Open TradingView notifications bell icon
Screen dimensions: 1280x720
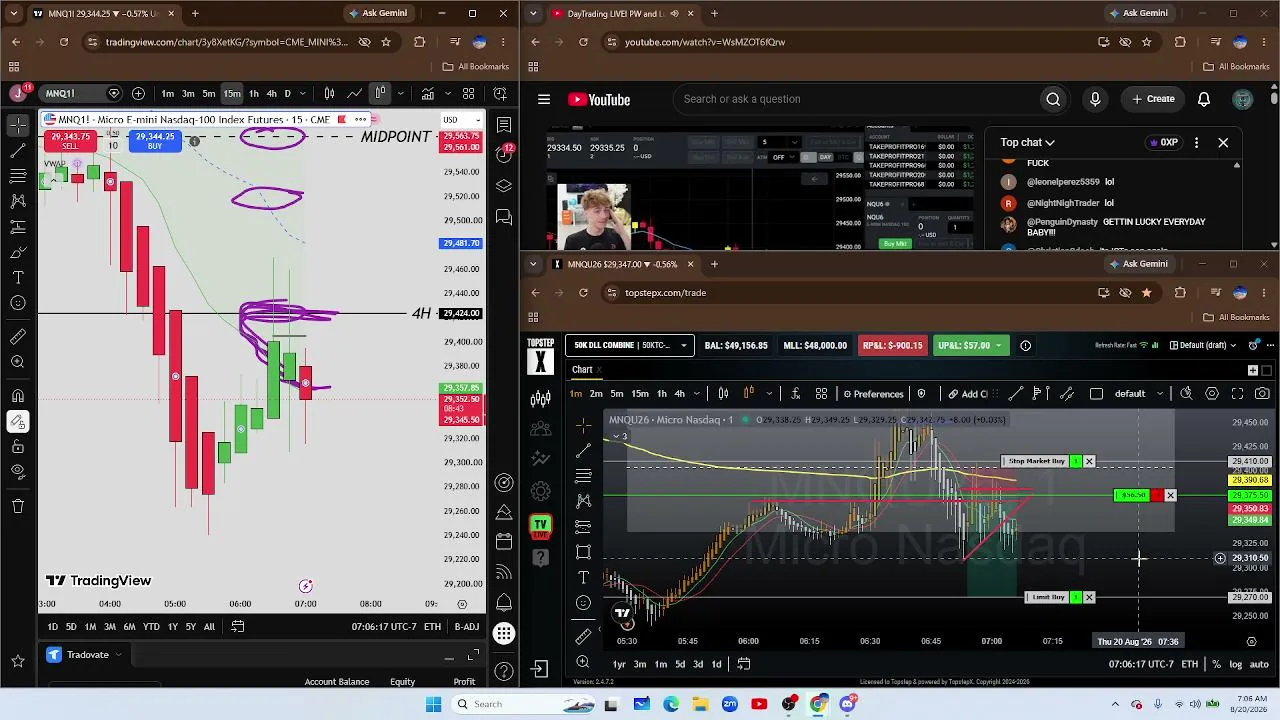[504, 603]
